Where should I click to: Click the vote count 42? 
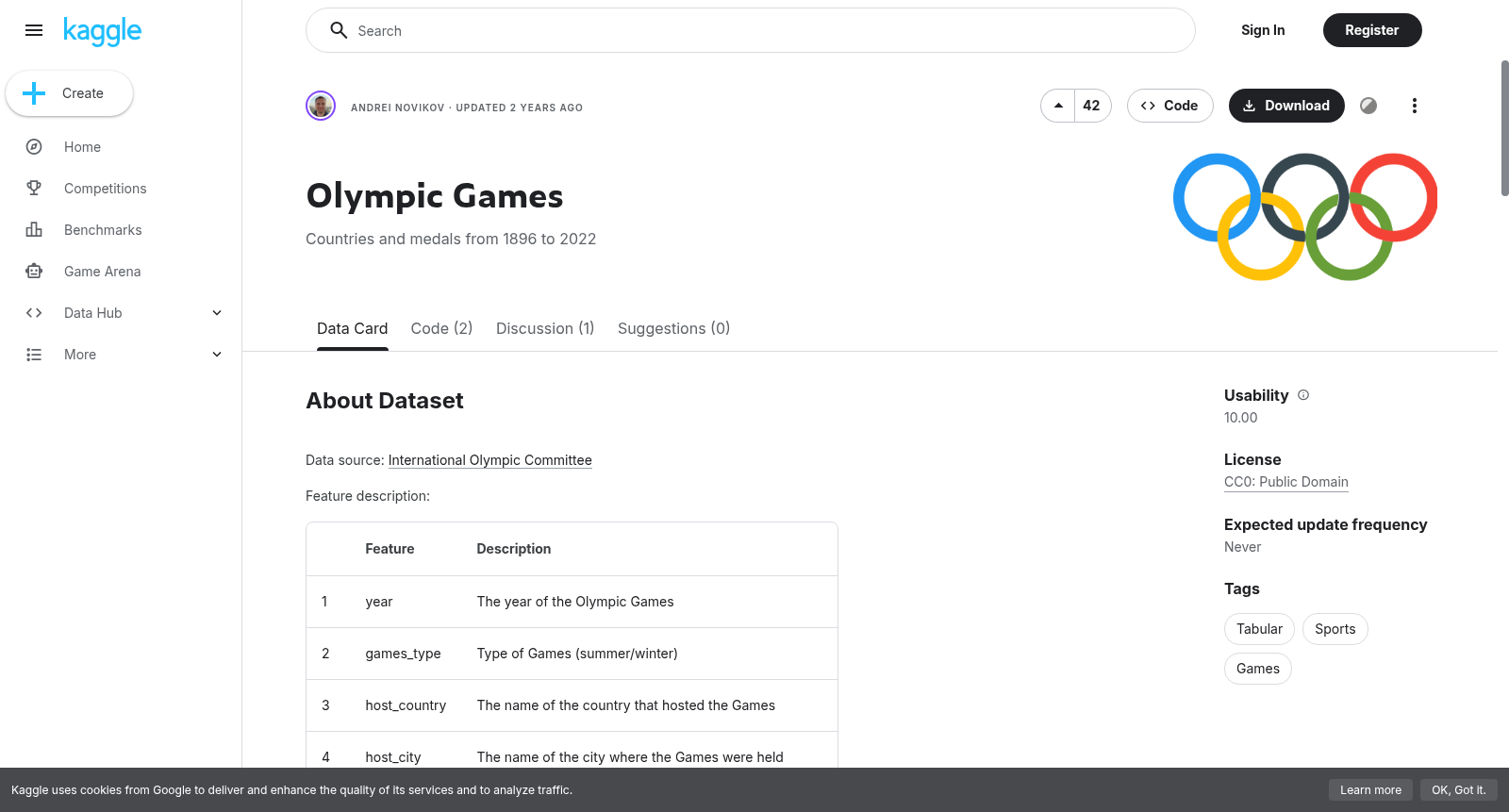click(1092, 106)
